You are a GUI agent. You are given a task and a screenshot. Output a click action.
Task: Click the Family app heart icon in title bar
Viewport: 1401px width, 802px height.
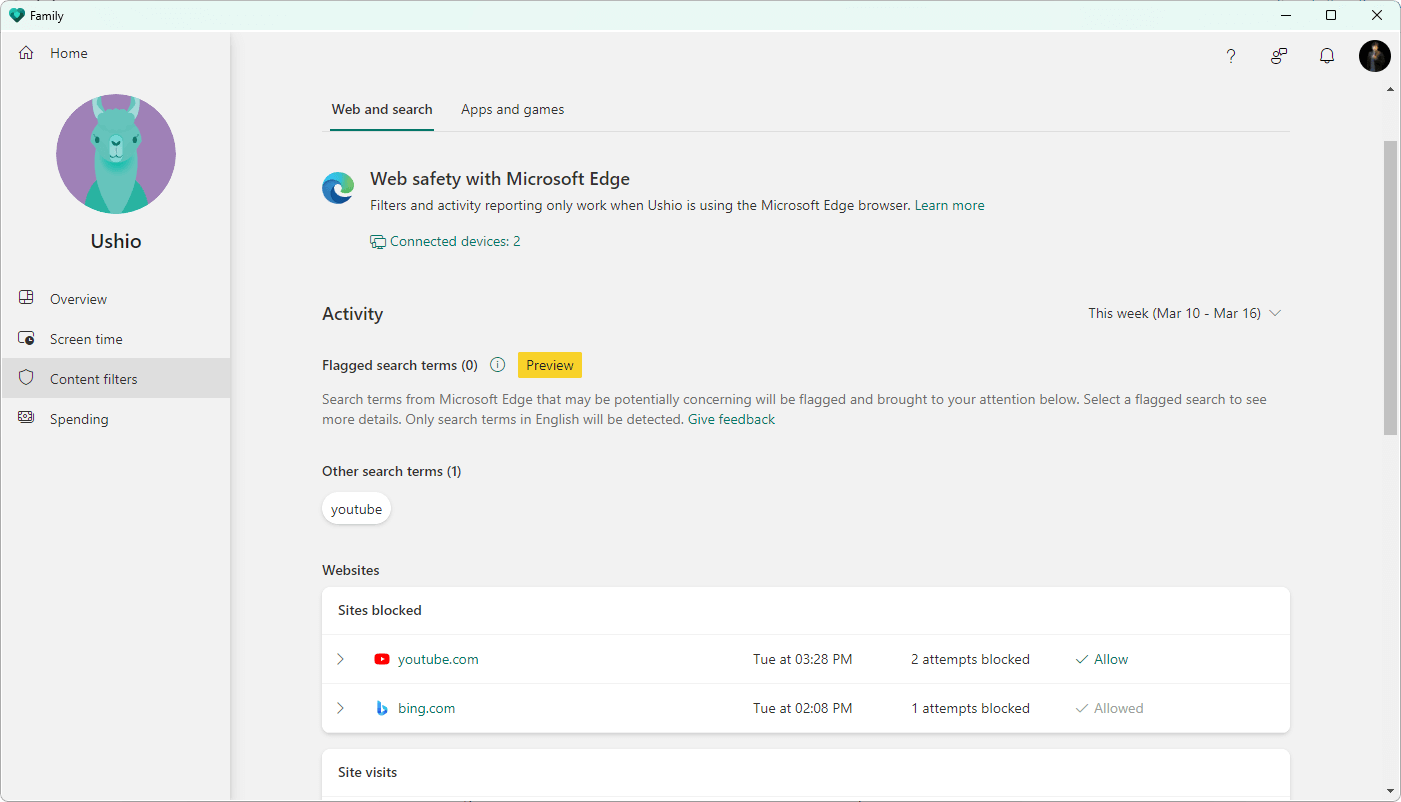[16, 15]
